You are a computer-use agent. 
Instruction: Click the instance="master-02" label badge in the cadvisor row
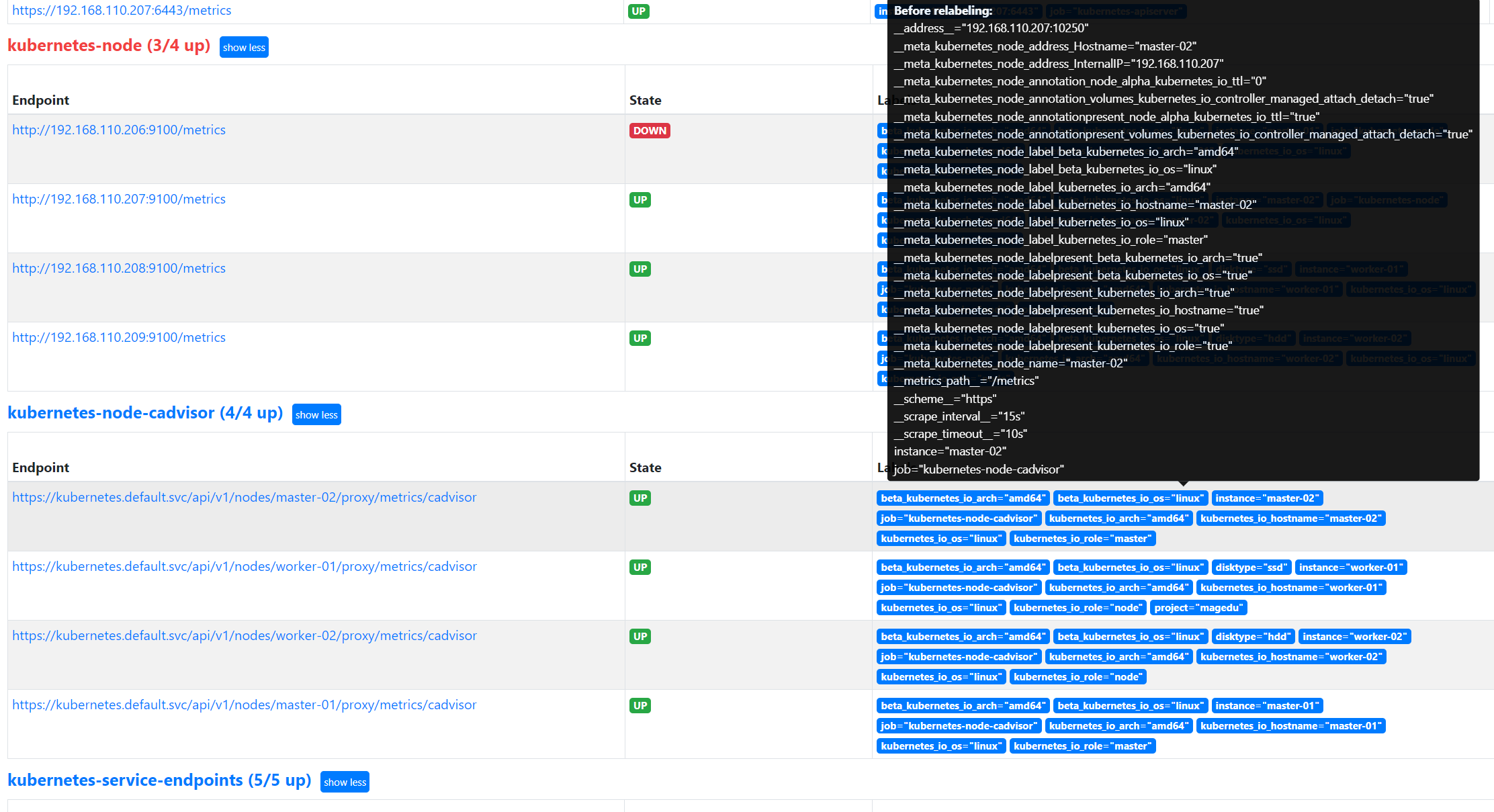coord(1266,498)
